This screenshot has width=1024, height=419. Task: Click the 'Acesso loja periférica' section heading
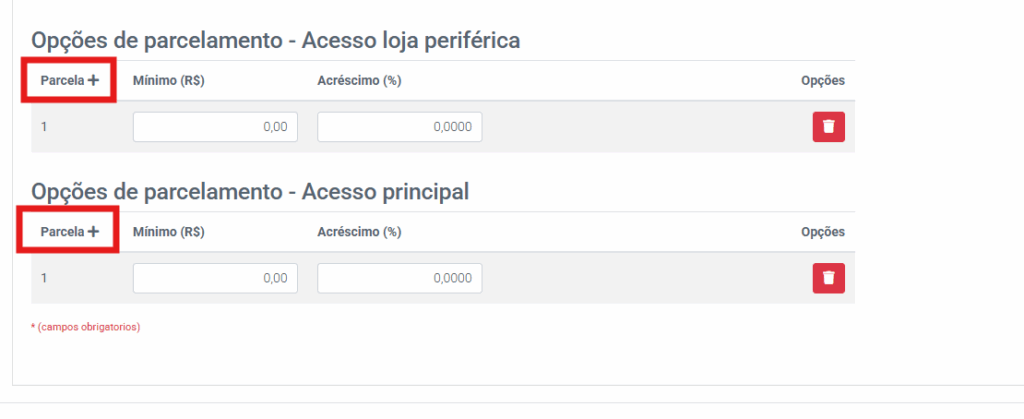point(275,41)
